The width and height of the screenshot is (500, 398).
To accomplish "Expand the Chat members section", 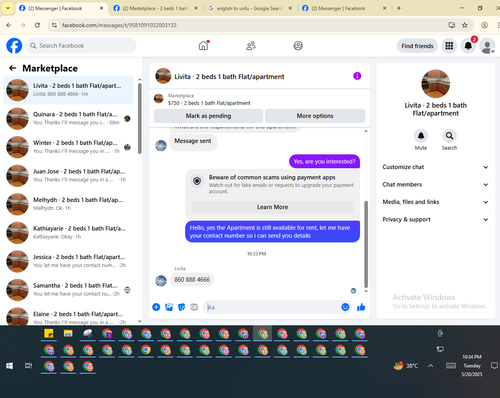I will 435,184.
